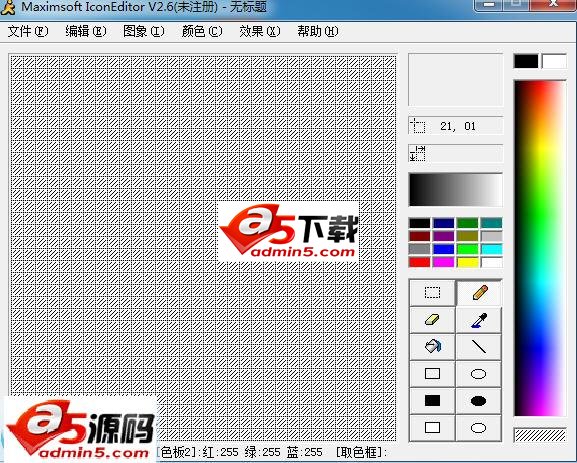Click the status bar text 蓝:255

(x=305, y=452)
